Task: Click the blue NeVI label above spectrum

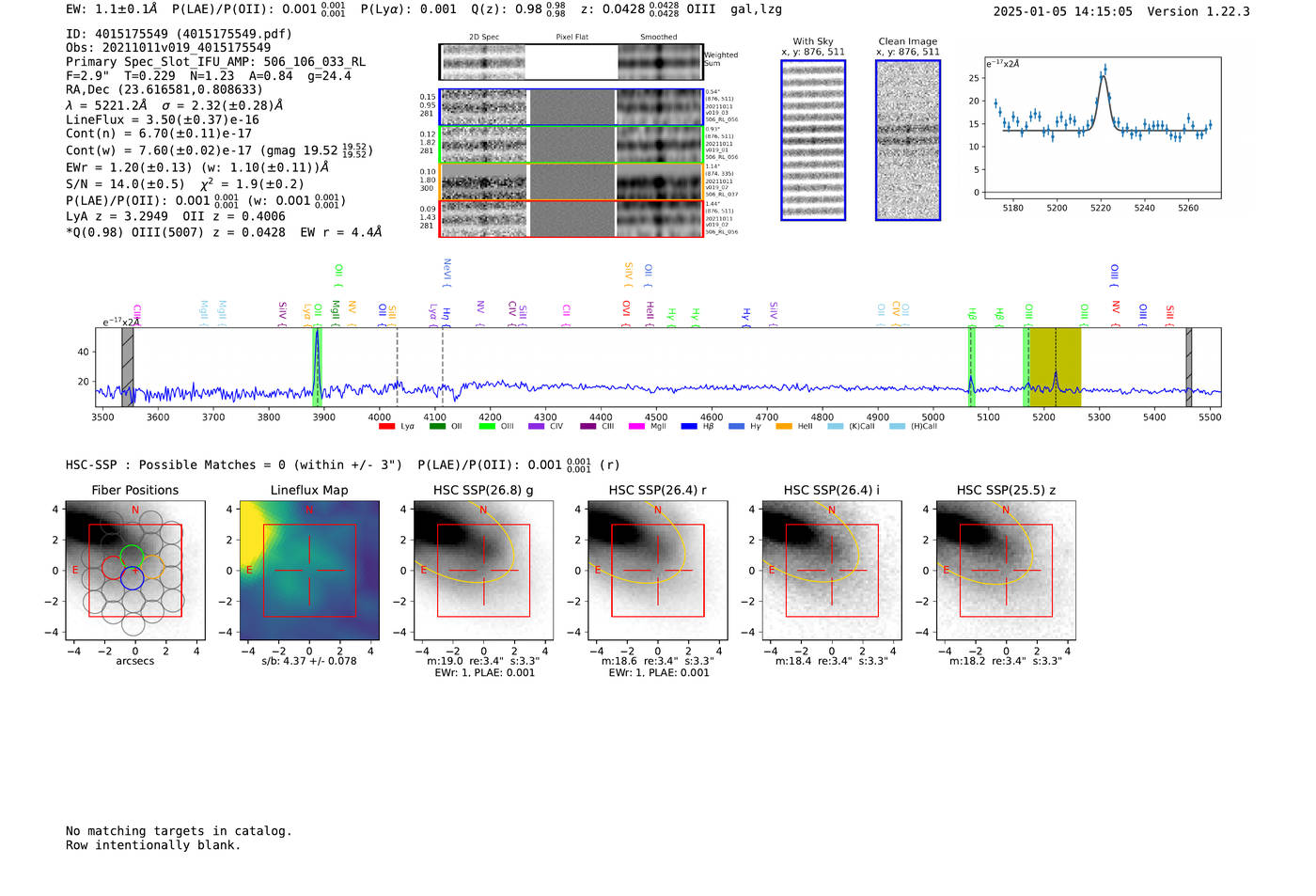Action: pyautogui.click(x=446, y=273)
